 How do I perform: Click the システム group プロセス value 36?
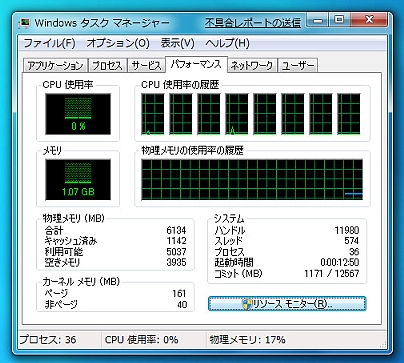pos(354,252)
